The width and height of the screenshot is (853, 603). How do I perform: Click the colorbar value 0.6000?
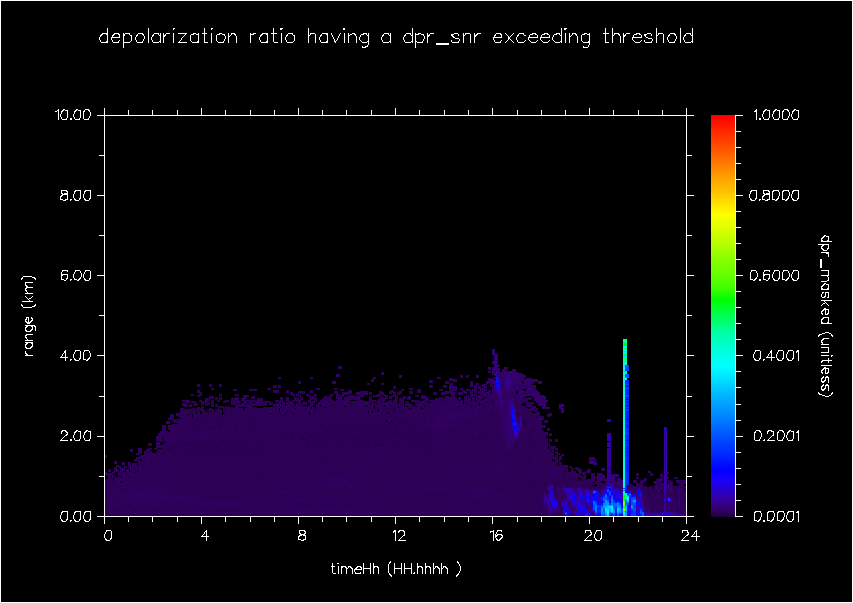(775, 275)
